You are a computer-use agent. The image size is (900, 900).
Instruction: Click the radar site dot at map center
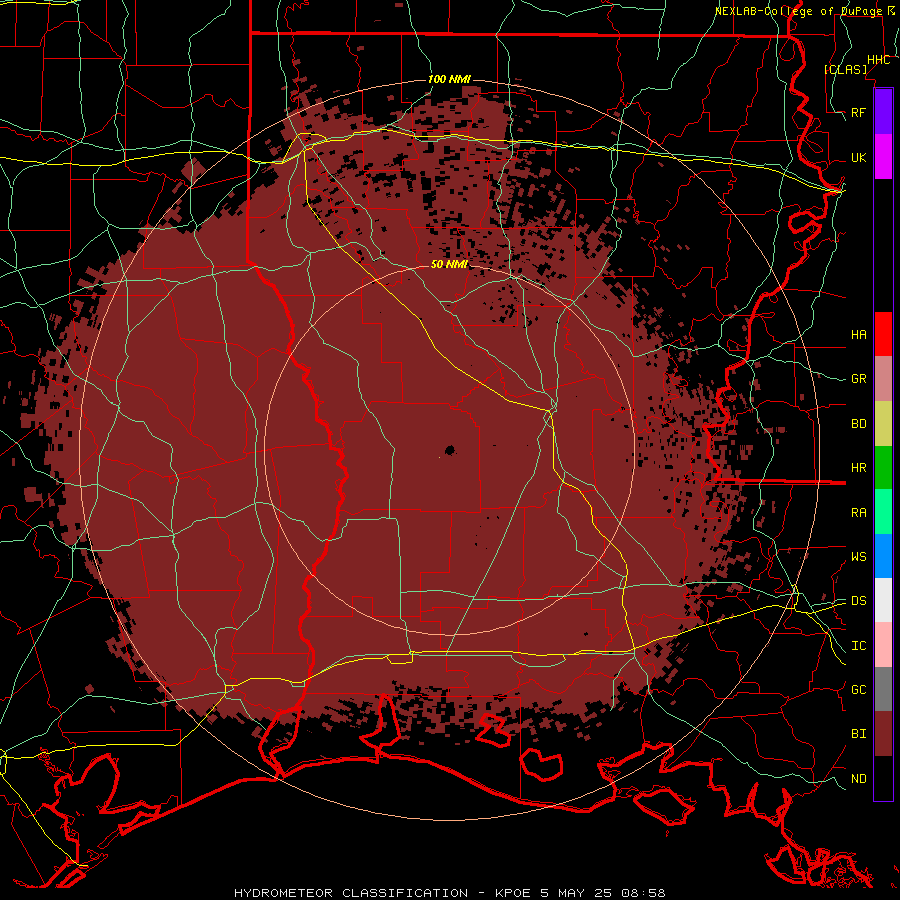pos(449,450)
